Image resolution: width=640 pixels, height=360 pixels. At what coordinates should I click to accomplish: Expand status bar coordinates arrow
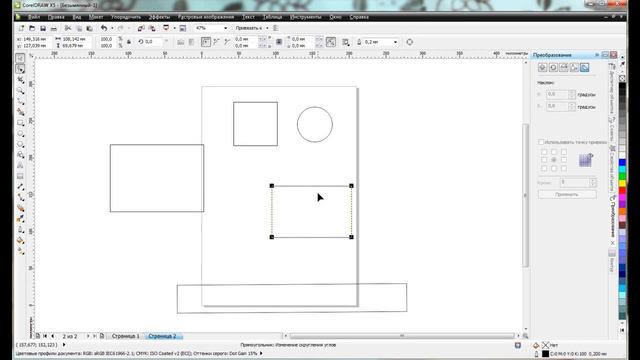click(64, 345)
